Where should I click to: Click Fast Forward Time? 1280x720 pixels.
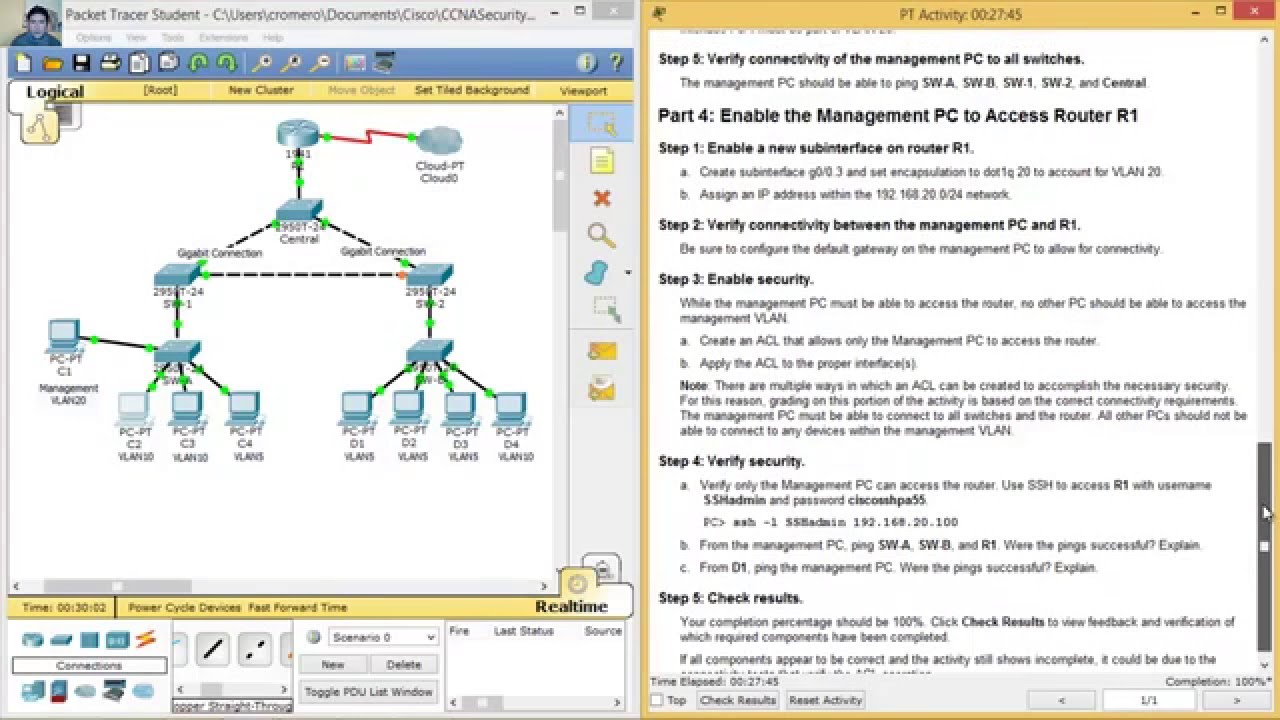[x=298, y=607]
